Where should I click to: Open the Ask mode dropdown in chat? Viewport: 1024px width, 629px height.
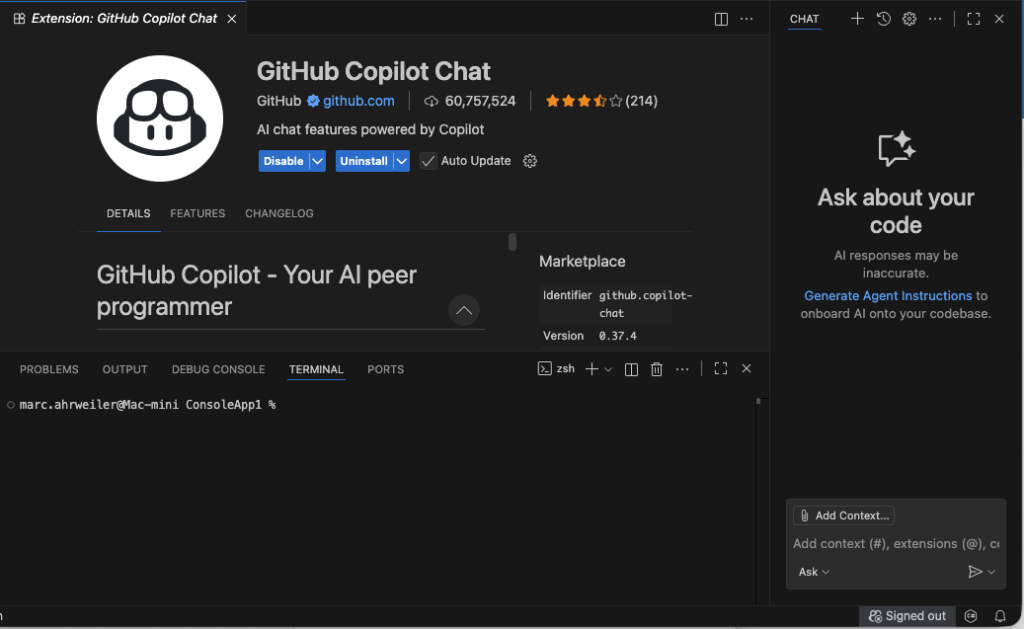pos(814,572)
